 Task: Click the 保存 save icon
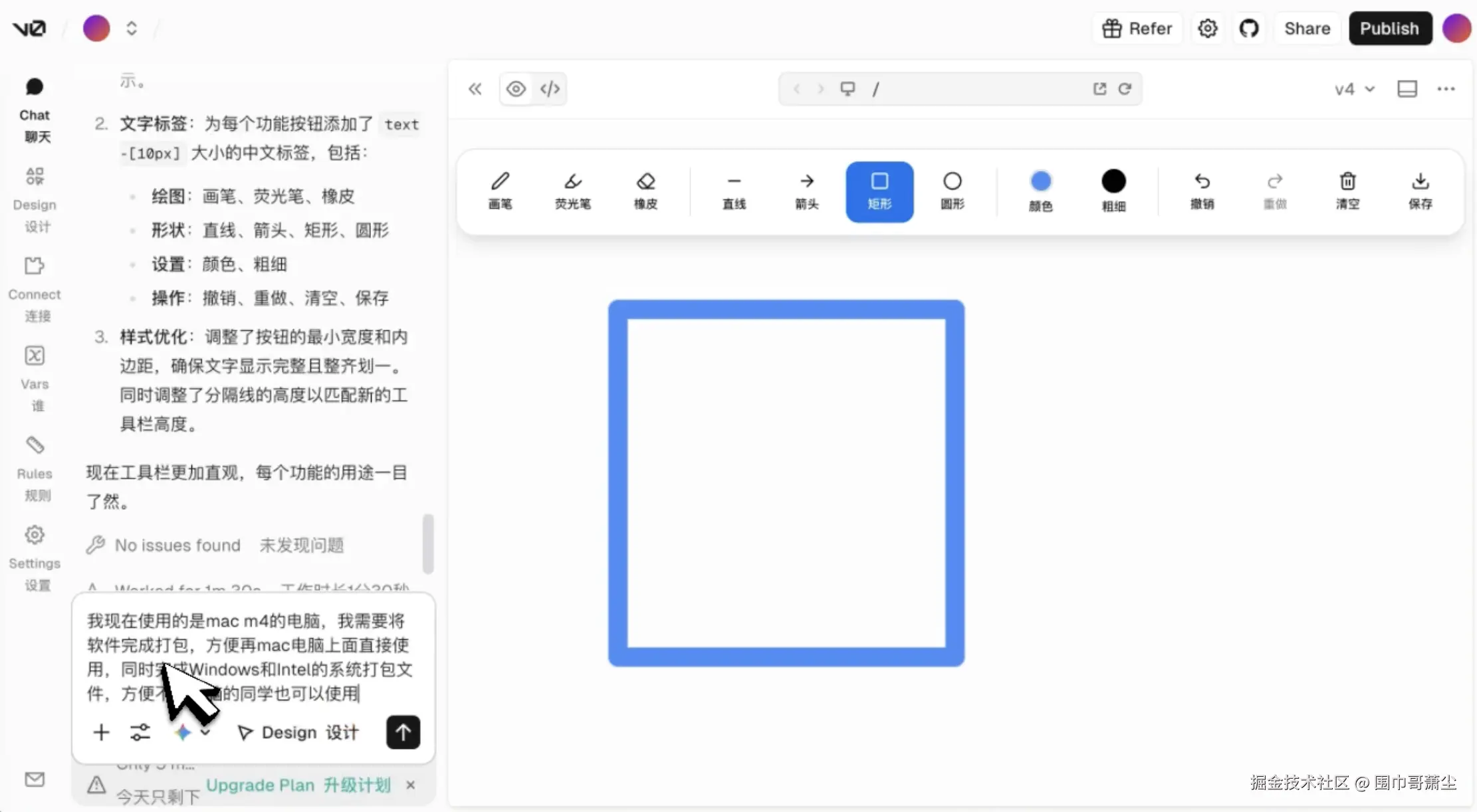click(1420, 191)
